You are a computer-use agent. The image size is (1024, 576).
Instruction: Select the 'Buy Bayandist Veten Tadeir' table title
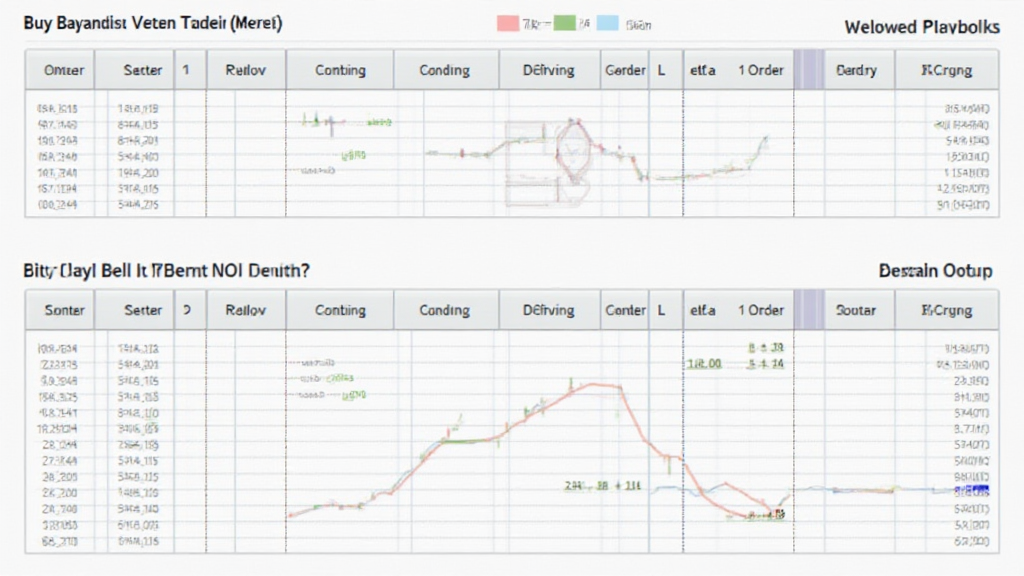tap(150, 22)
